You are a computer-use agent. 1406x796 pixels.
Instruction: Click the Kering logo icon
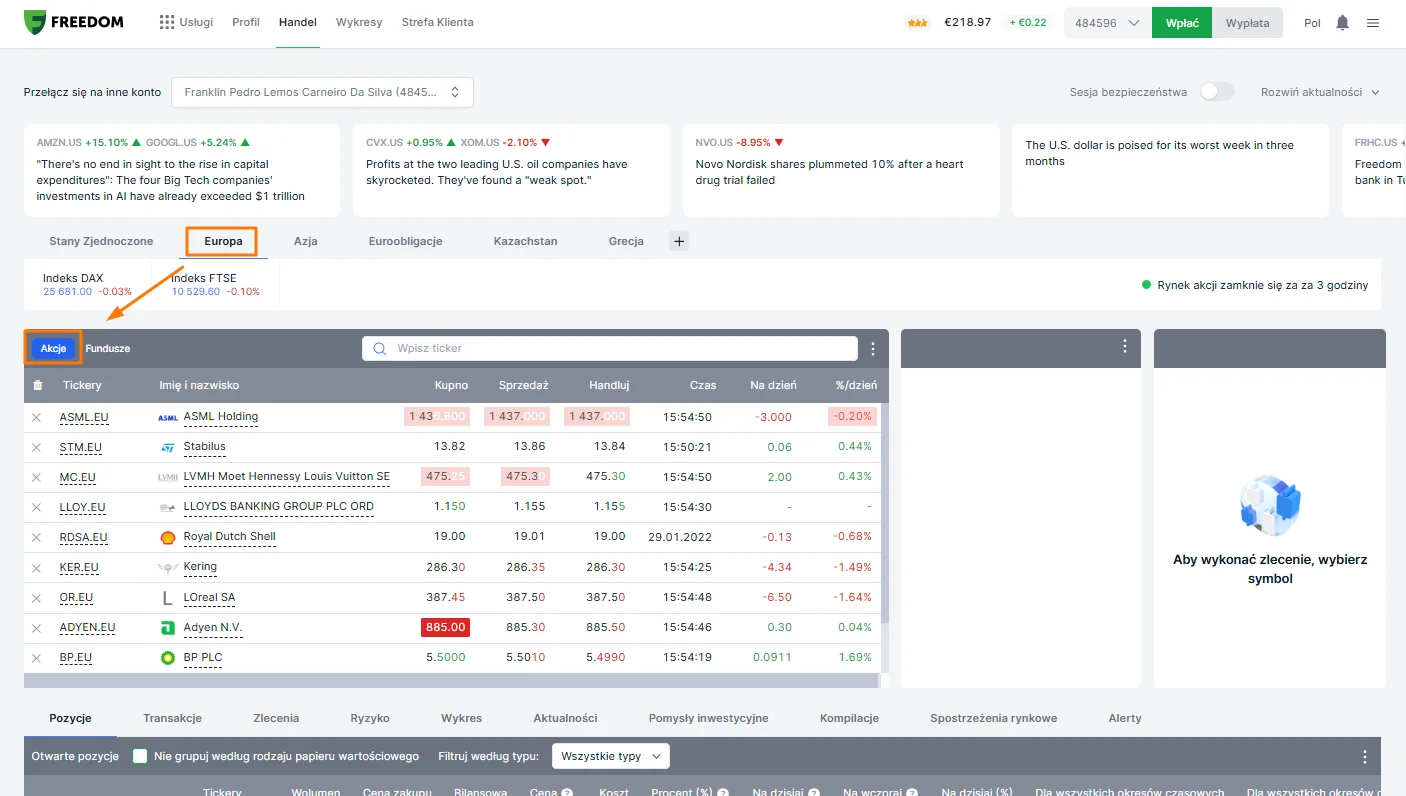(x=168, y=567)
